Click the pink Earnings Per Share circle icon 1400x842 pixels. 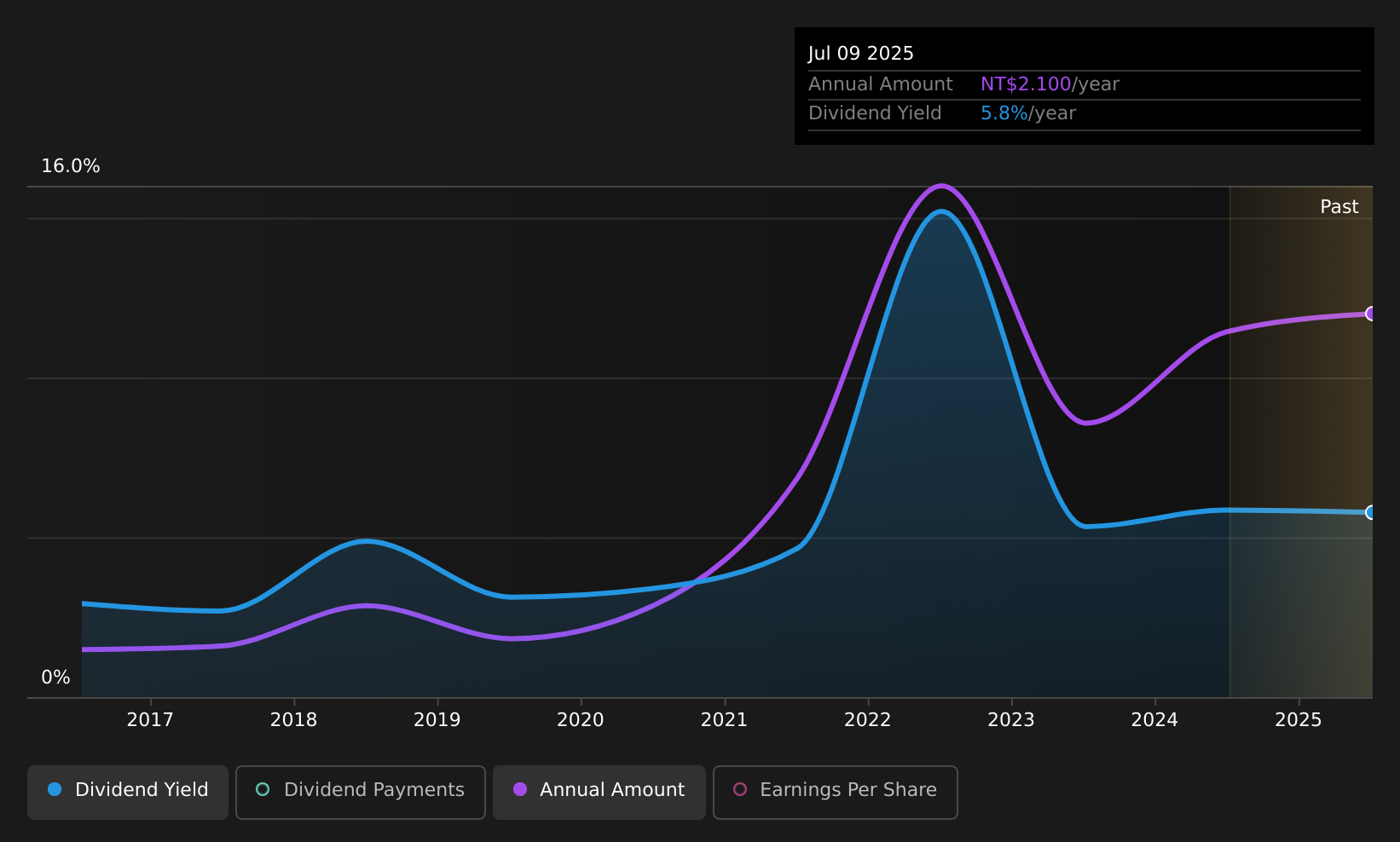[740, 790]
